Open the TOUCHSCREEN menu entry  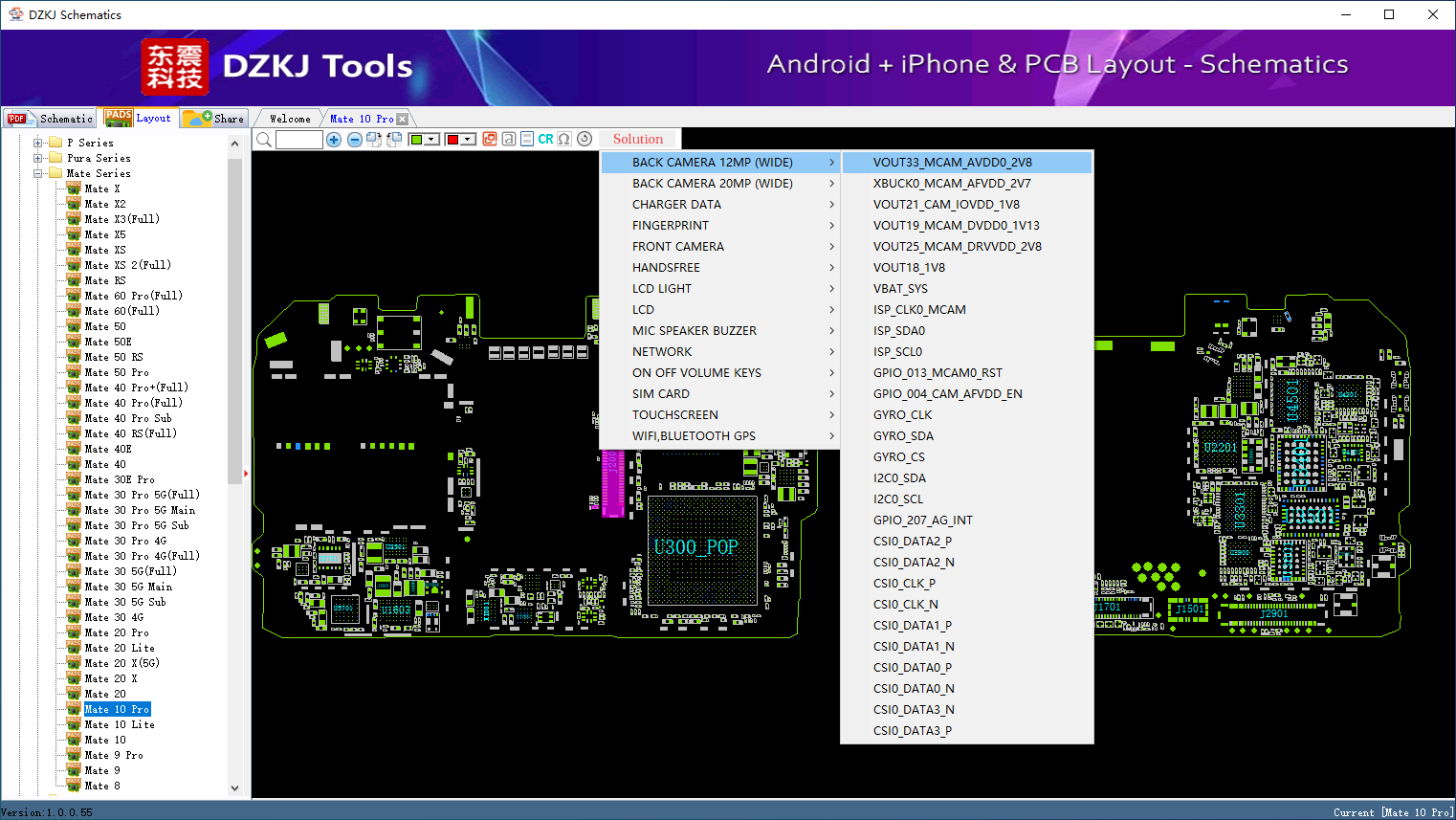point(720,415)
